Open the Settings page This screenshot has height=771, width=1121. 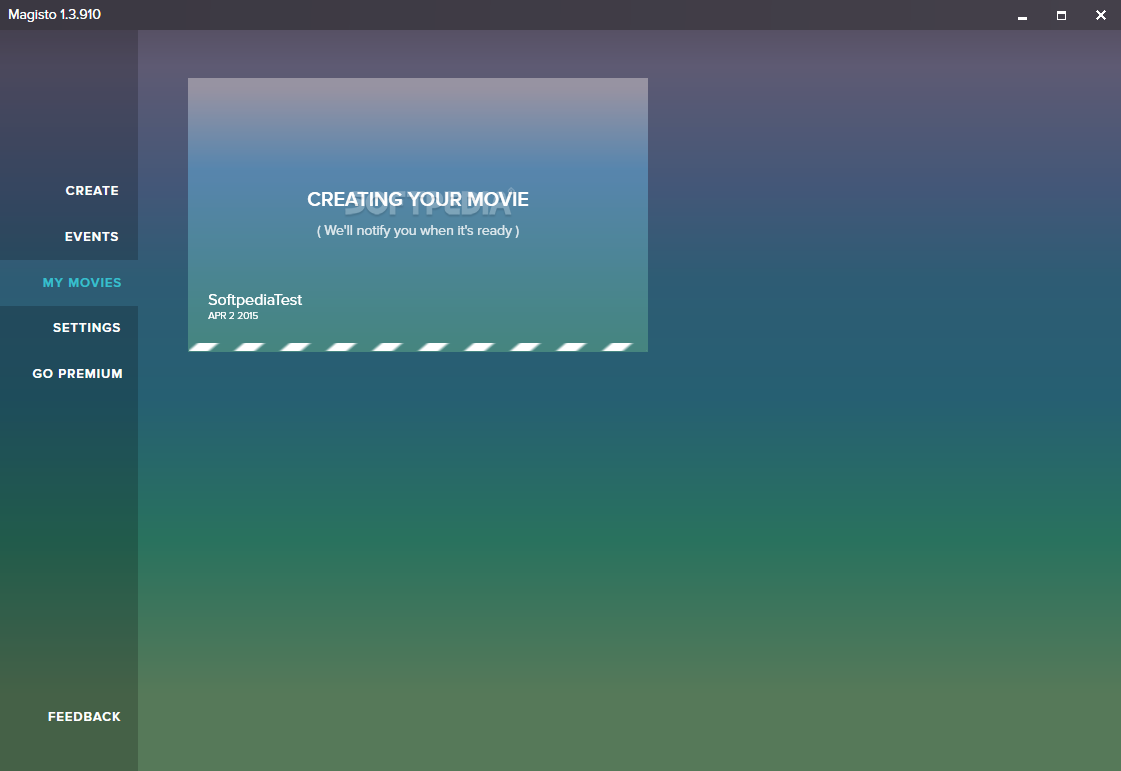(x=87, y=328)
